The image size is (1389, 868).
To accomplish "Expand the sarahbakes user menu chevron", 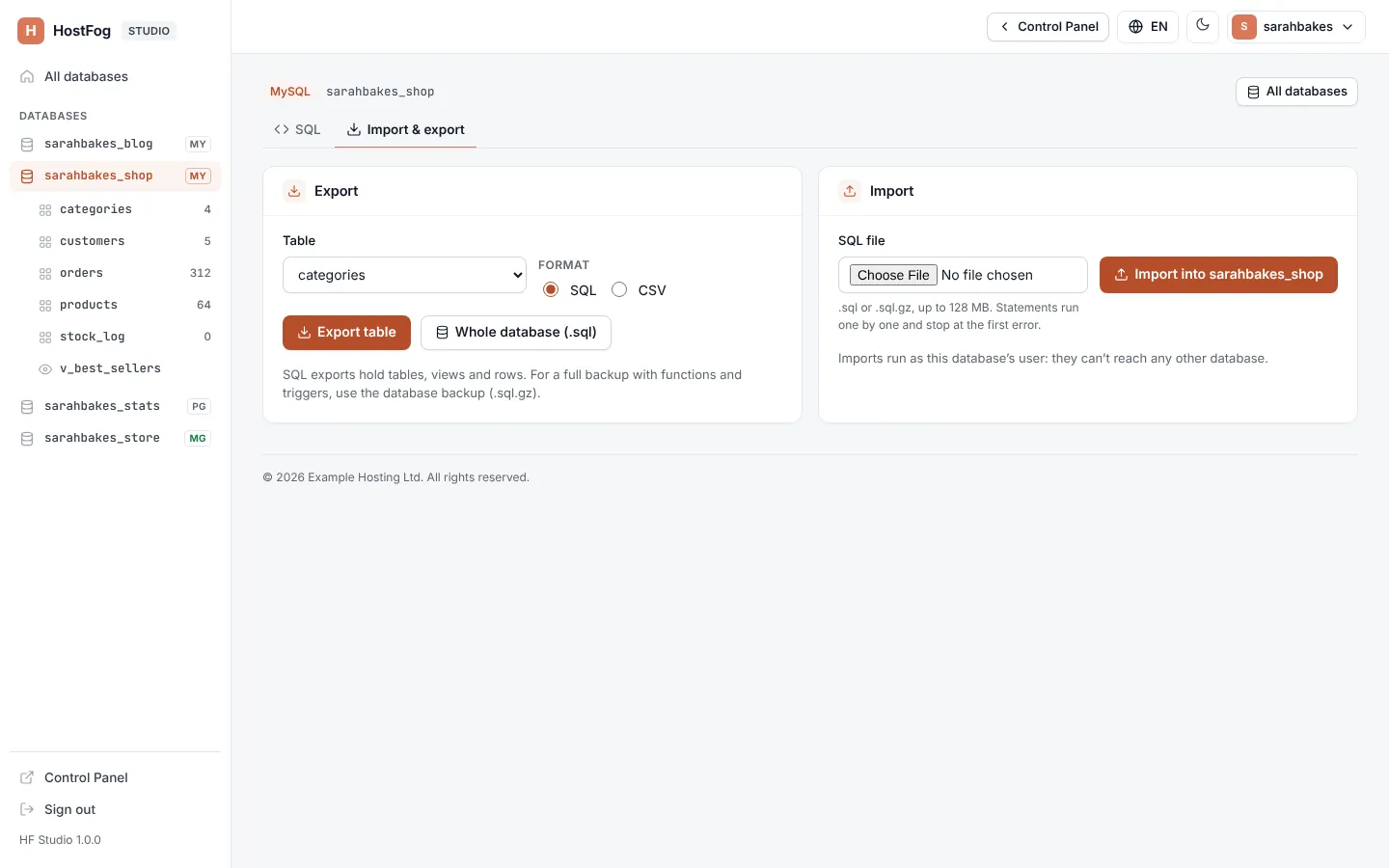I will pos(1348,27).
